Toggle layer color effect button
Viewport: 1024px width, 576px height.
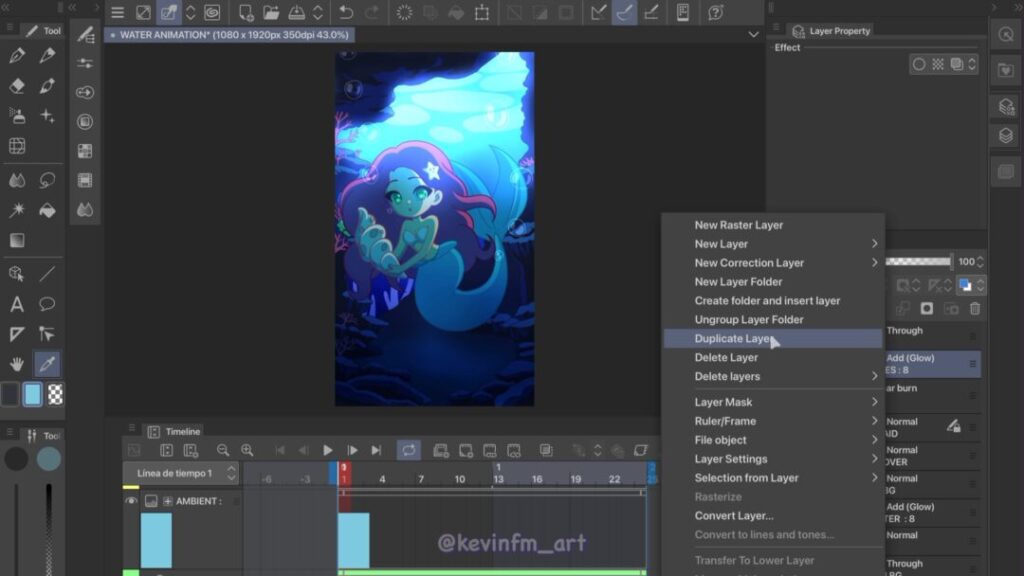tap(965, 285)
